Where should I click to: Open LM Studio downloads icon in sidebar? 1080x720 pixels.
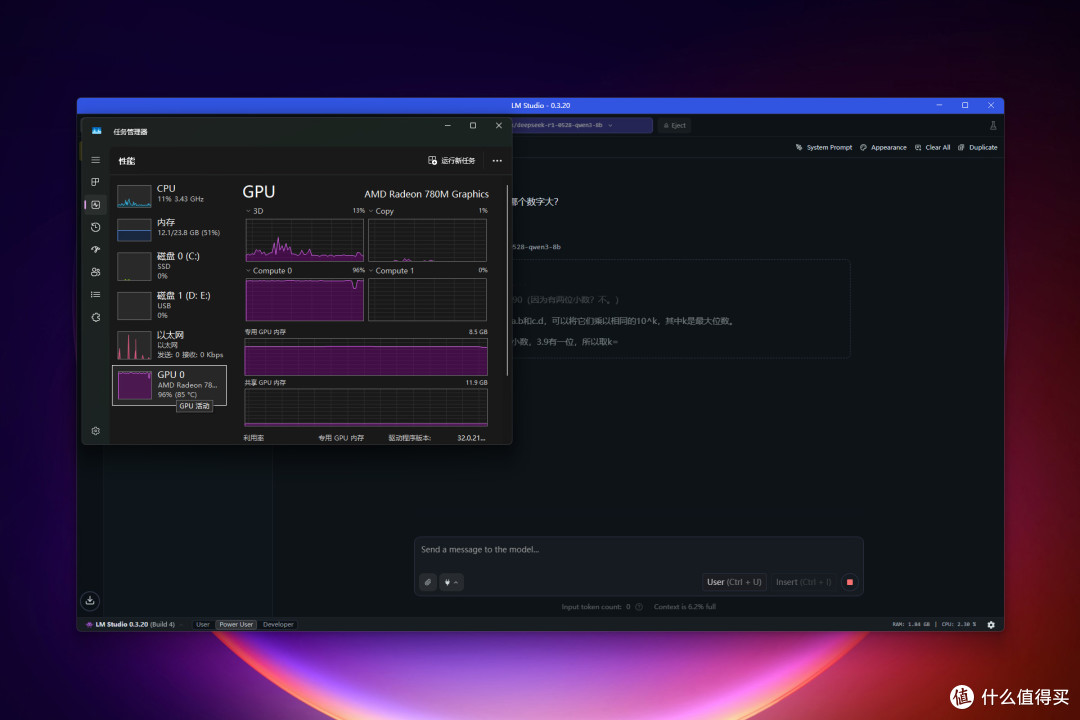[90, 601]
